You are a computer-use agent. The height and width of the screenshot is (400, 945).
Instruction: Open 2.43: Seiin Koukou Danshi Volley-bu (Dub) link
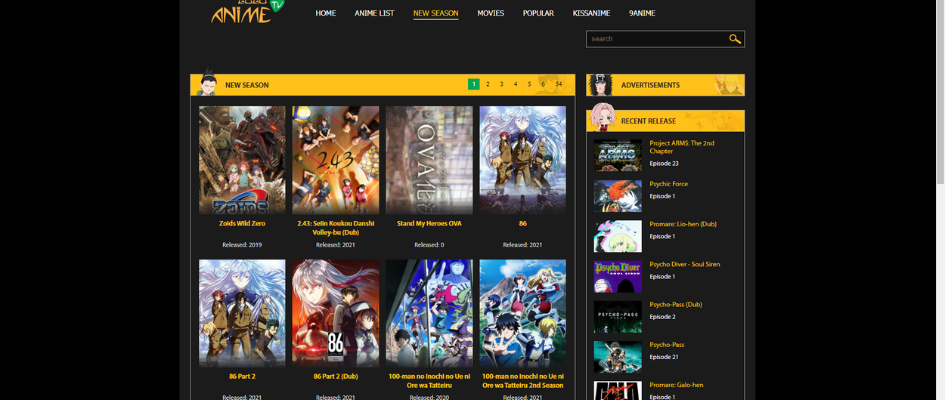[336, 228]
